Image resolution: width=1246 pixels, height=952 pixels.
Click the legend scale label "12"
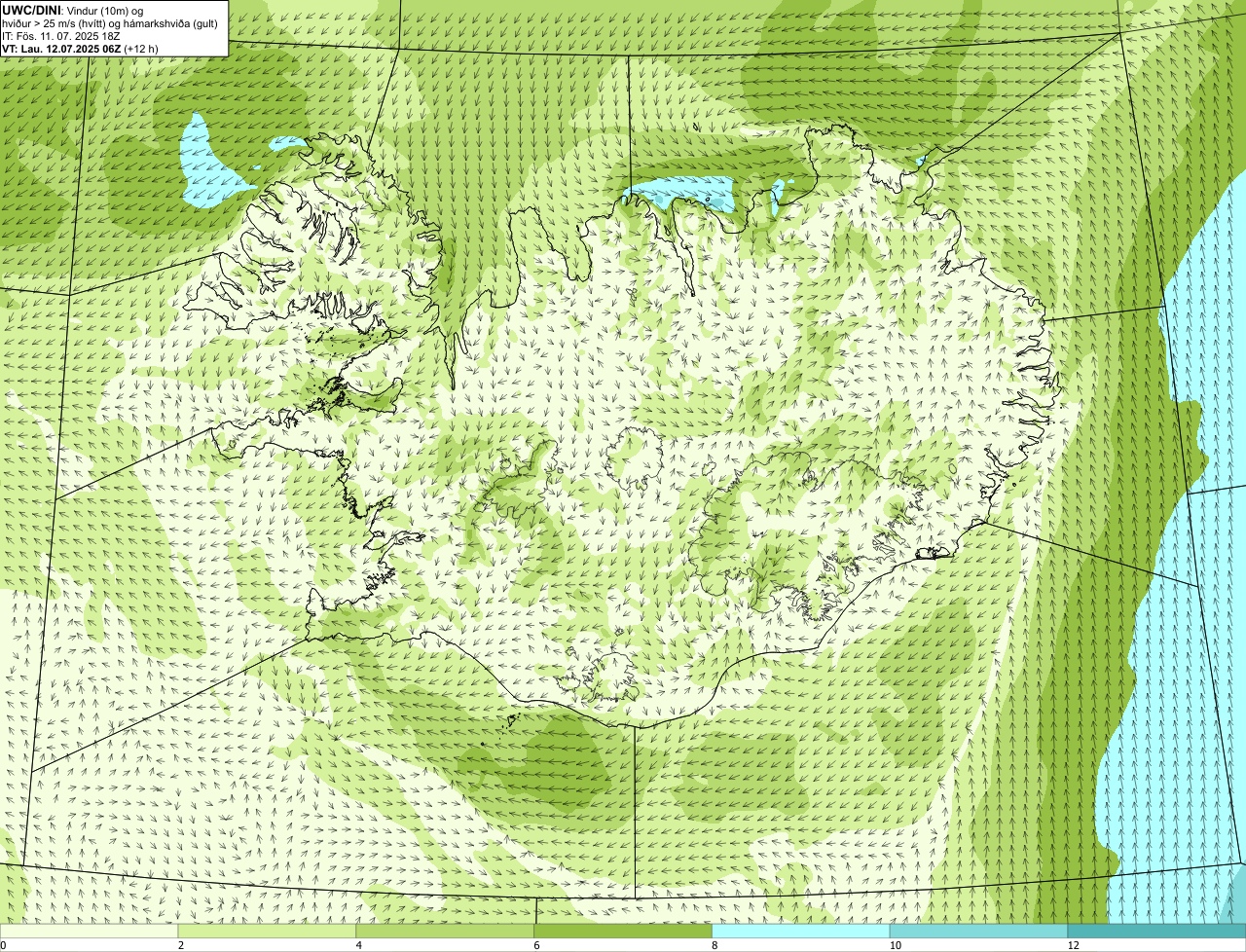(1073, 945)
